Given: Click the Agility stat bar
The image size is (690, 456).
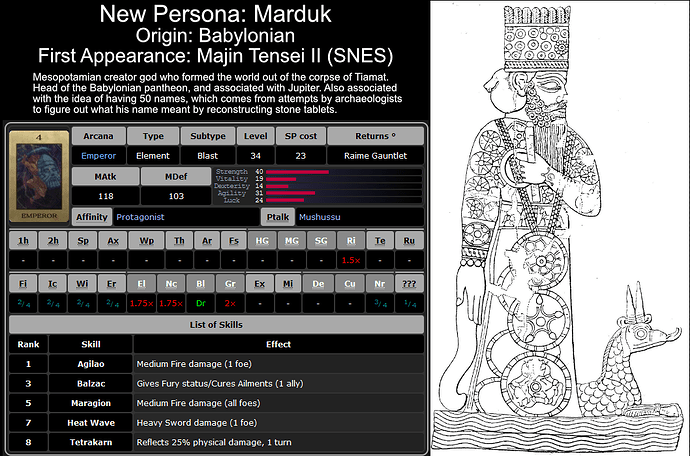Looking at the screenshot, I should click(x=290, y=193).
